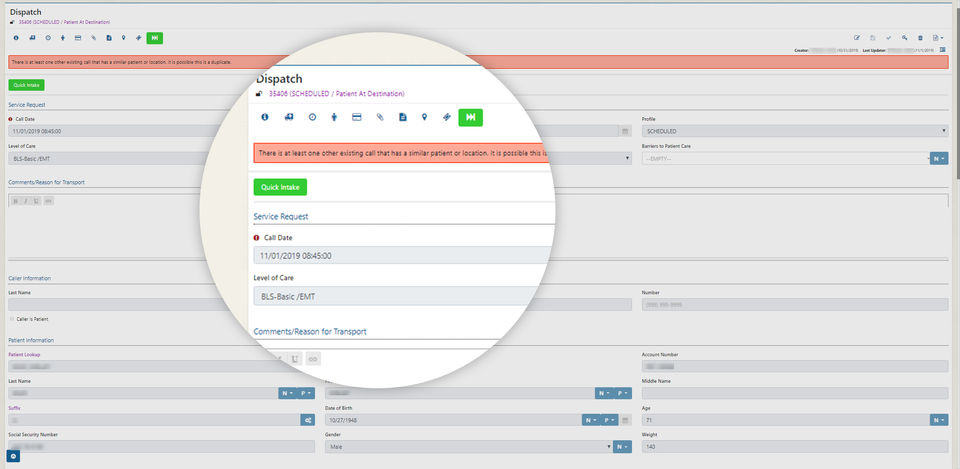Click the small payment card icon in the unmagnified toolbar
The width and height of the screenshot is (960, 469).
(x=78, y=38)
